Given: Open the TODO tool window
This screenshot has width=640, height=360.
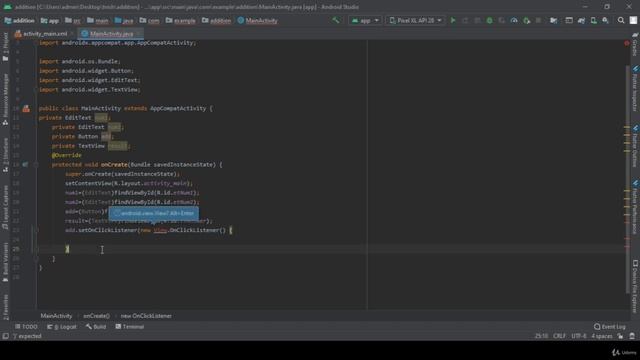Looking at the screenshot, I should (x=26, y=327).
